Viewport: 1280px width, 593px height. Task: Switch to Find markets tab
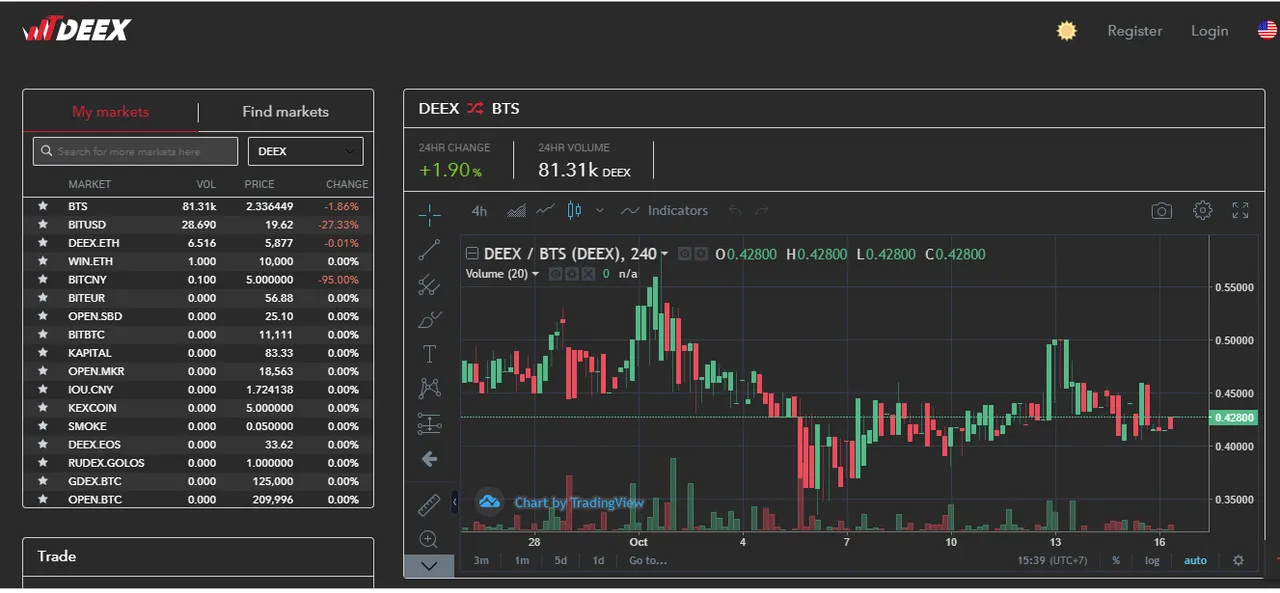[x=286, y=111]
